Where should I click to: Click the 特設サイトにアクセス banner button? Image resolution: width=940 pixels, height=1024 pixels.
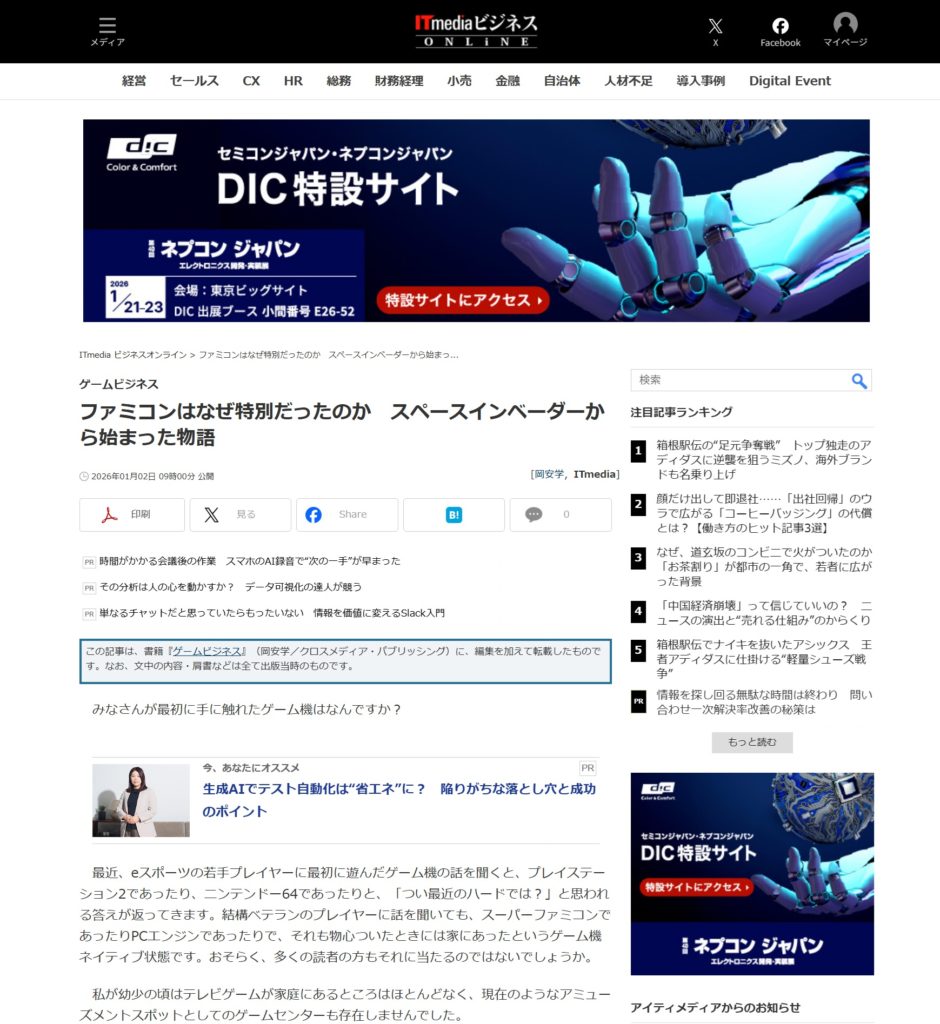click(x=463, y=300)
